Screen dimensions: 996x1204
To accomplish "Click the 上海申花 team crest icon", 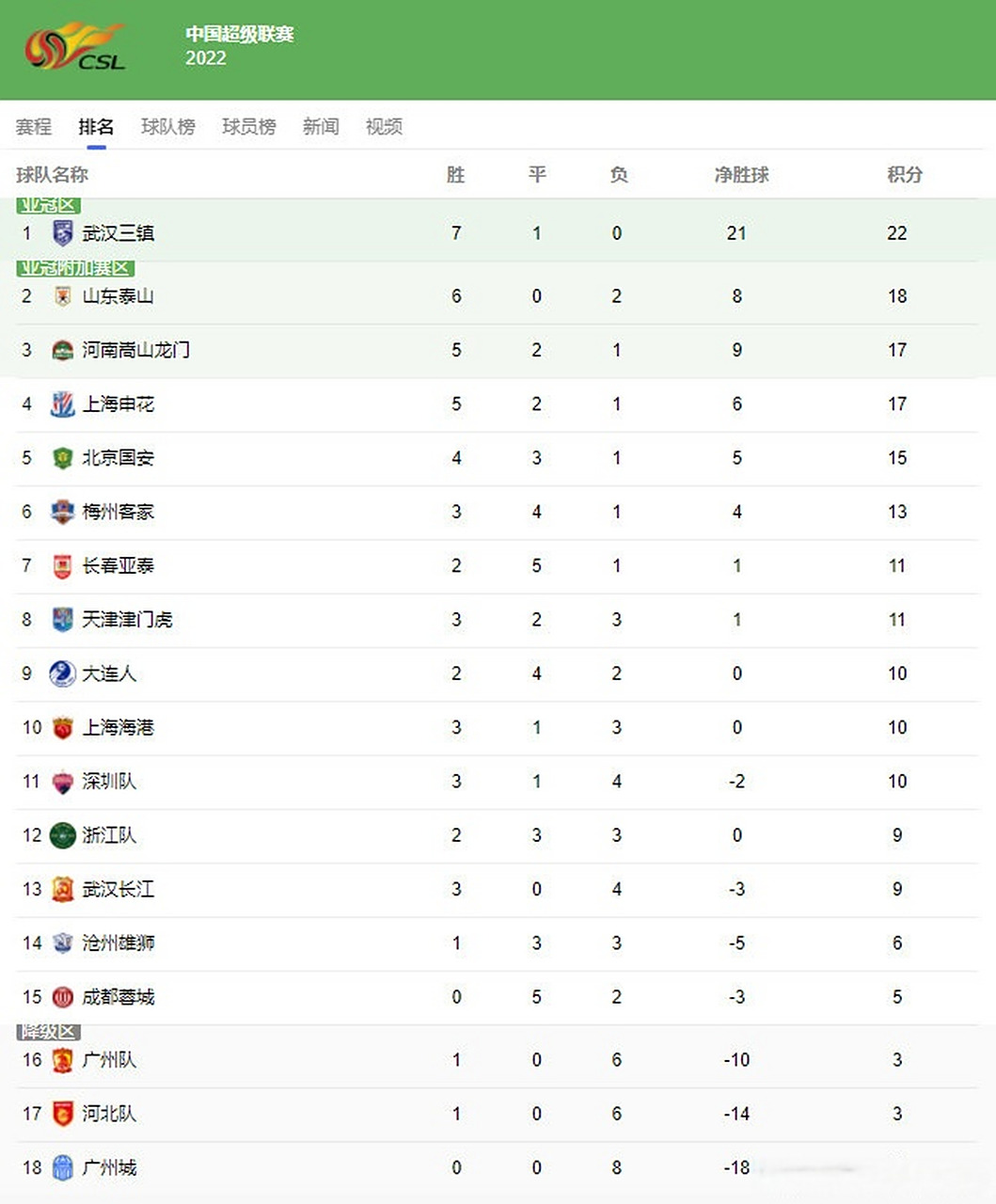I will [63, 404].
